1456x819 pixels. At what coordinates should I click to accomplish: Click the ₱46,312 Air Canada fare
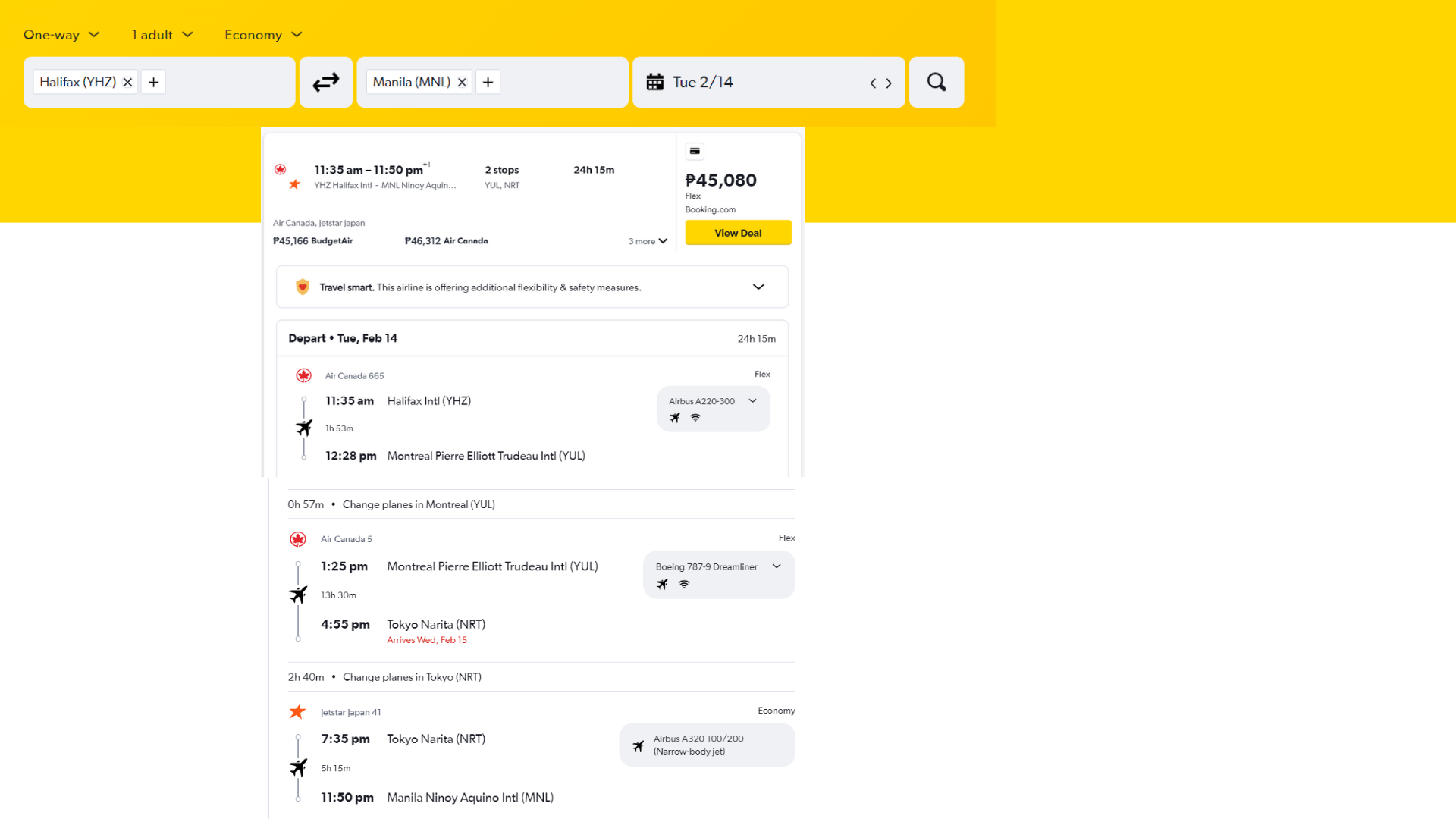(446, 241)
